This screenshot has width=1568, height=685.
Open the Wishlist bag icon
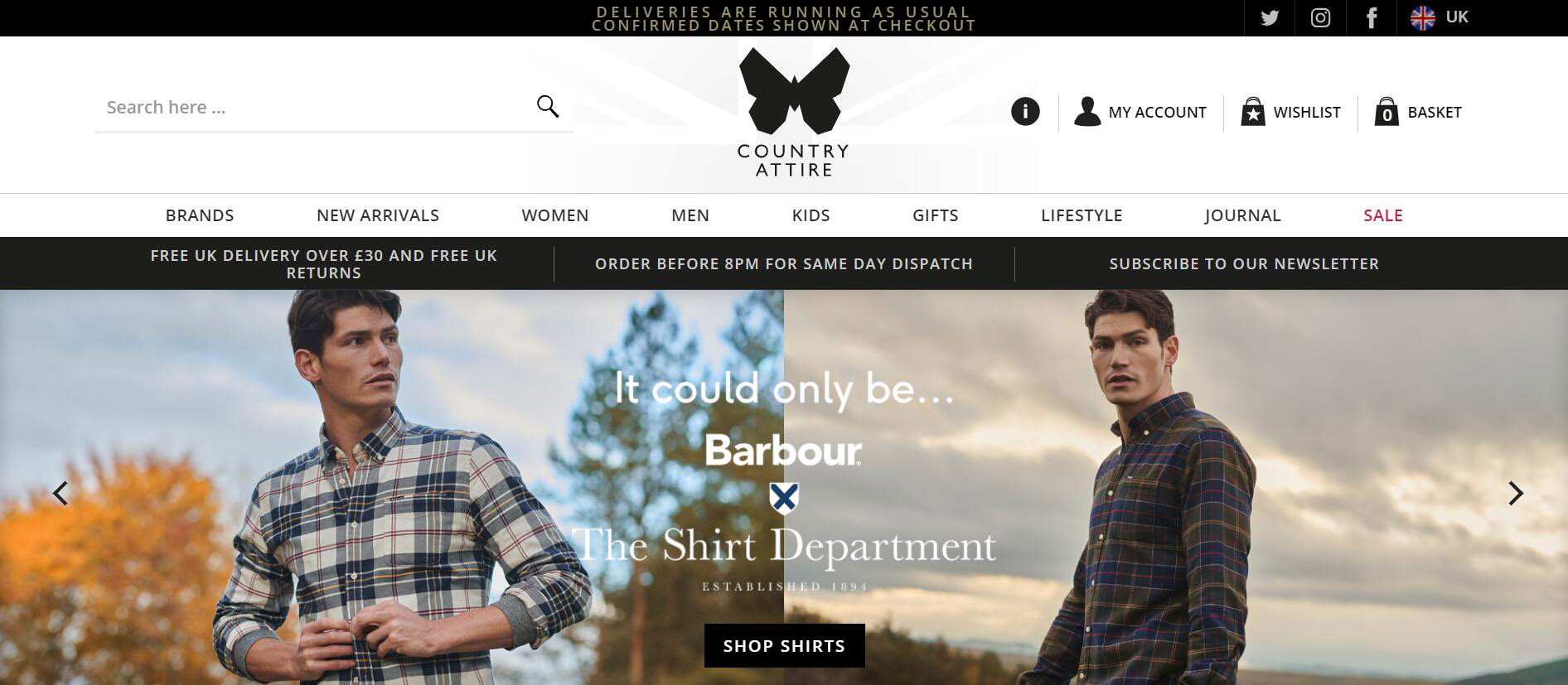[1253, 111]
